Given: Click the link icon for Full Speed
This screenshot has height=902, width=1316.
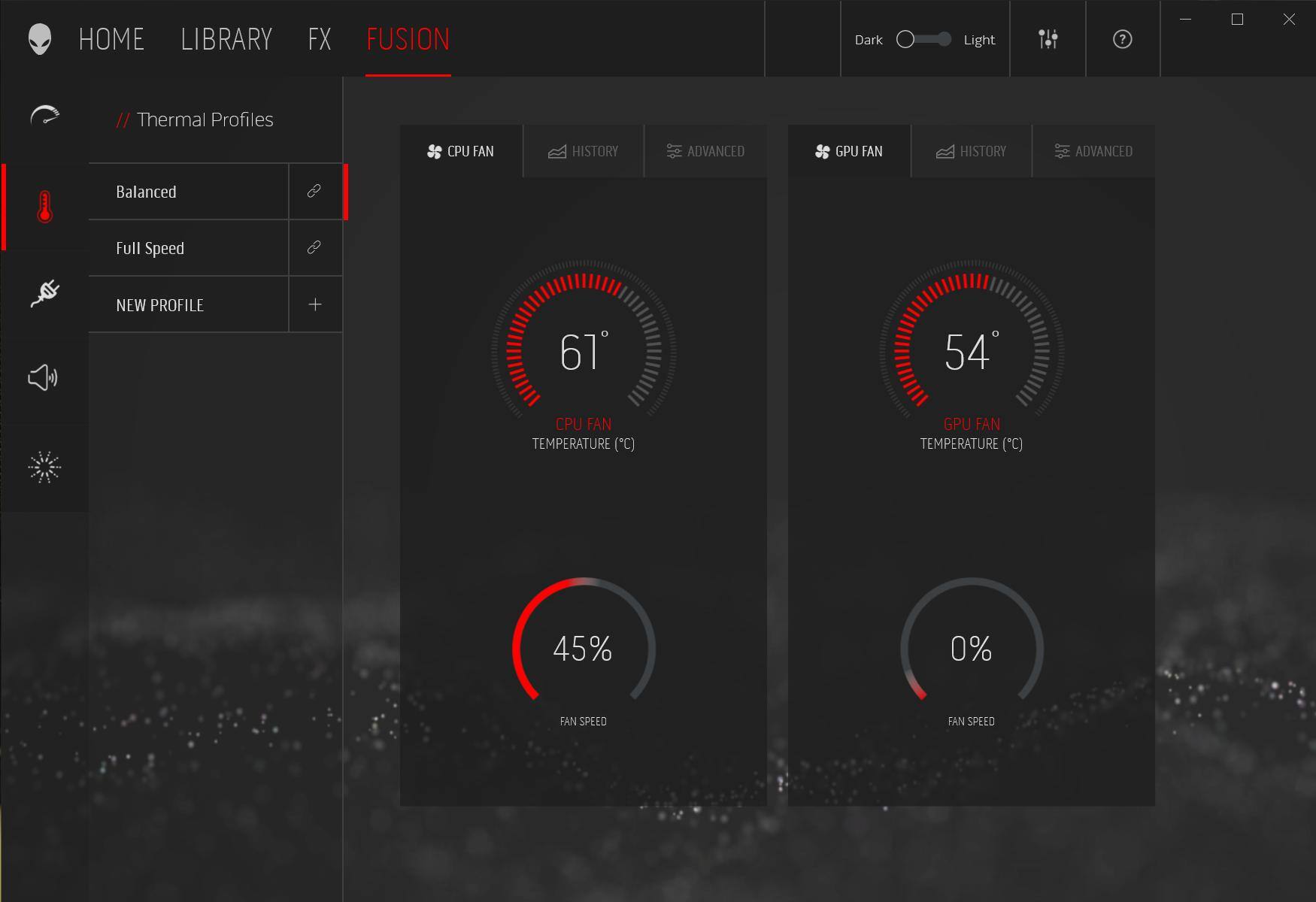Looking at the screenshot, I should [x=314, y=248].
